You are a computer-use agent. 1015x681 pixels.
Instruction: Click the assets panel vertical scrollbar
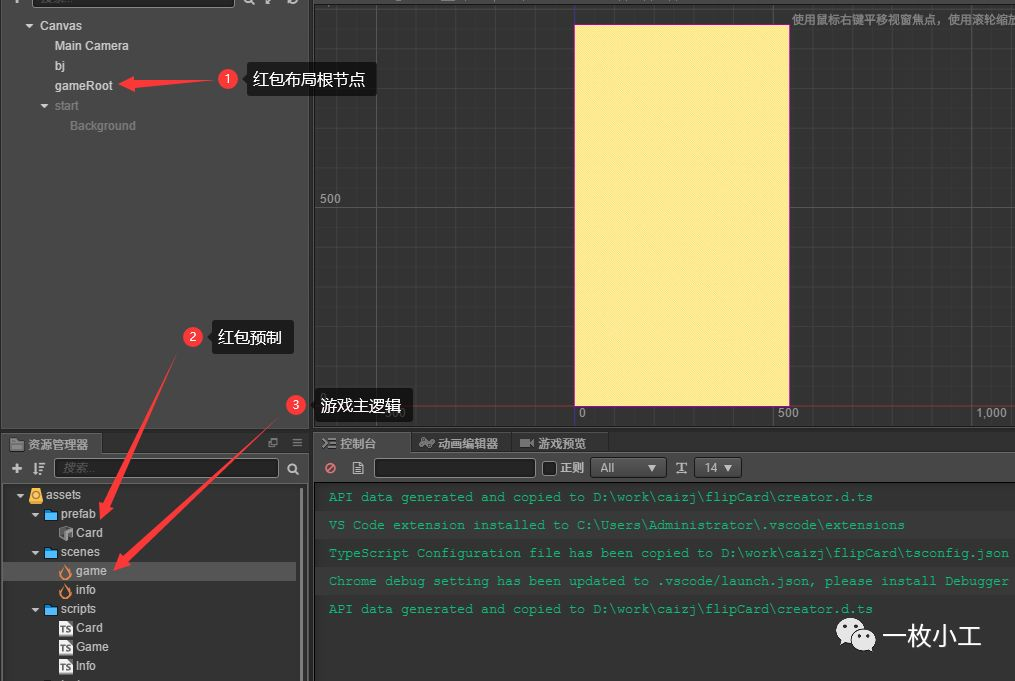(302, 583)
